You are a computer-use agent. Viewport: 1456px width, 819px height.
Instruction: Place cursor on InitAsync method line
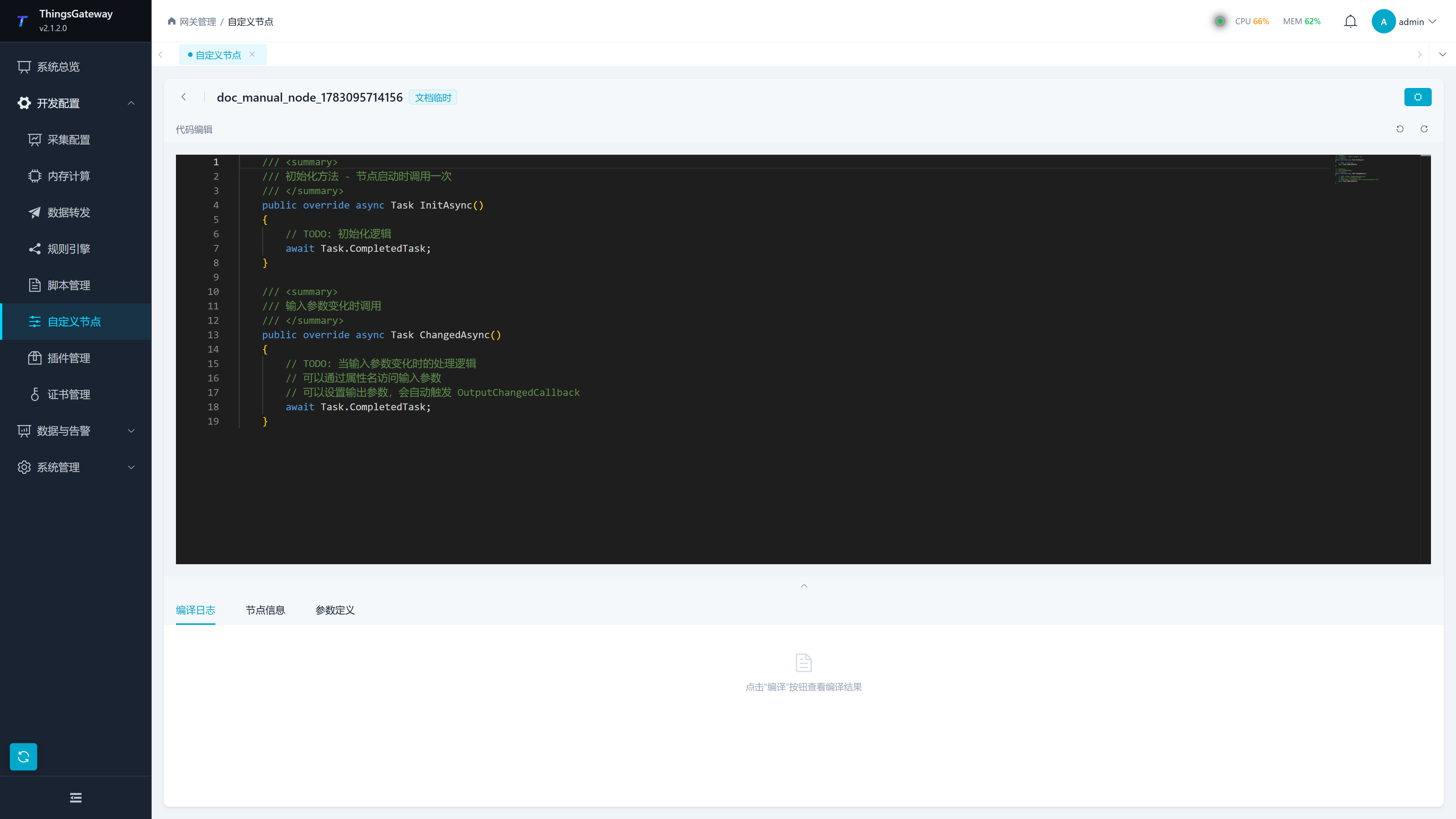[373, 205]
